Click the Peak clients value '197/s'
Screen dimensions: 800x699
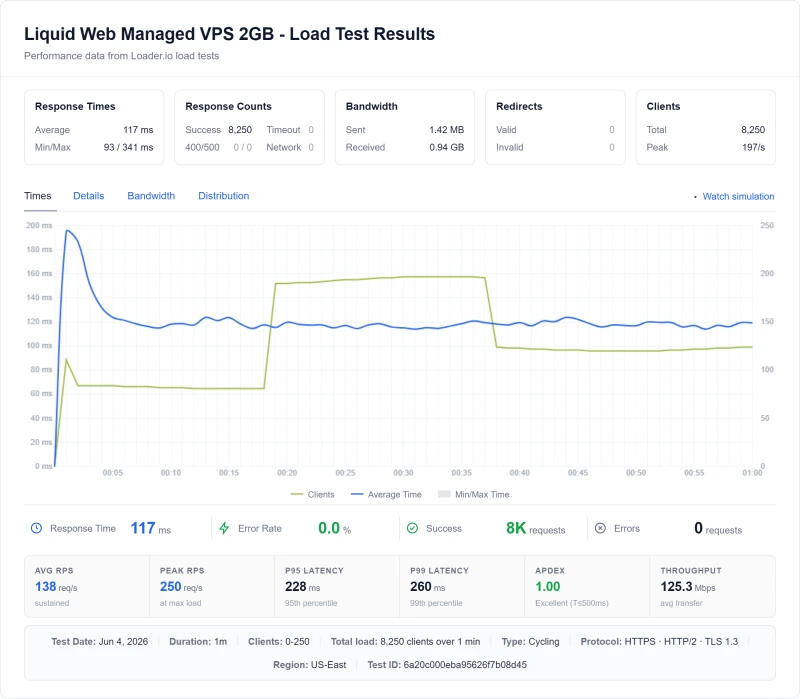pos(754,147)
